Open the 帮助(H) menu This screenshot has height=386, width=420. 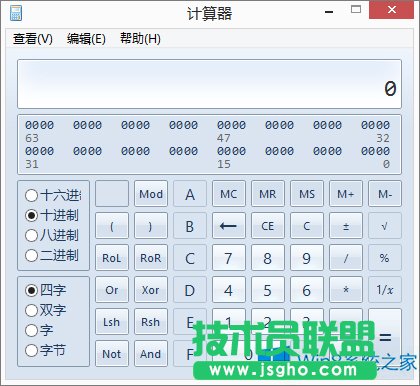(x=140, y=39)
